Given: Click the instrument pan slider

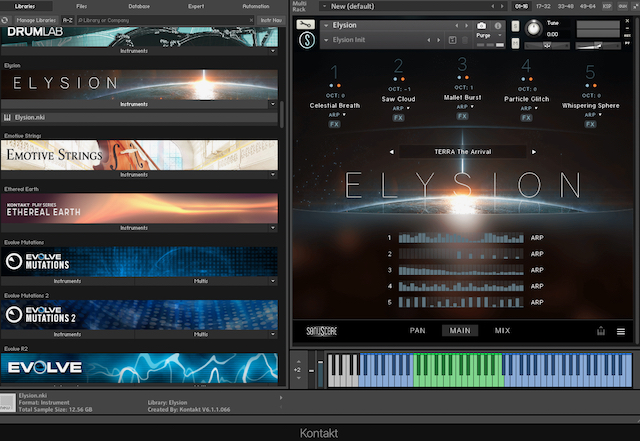Looking at the screenshot, I should [547, 46].
